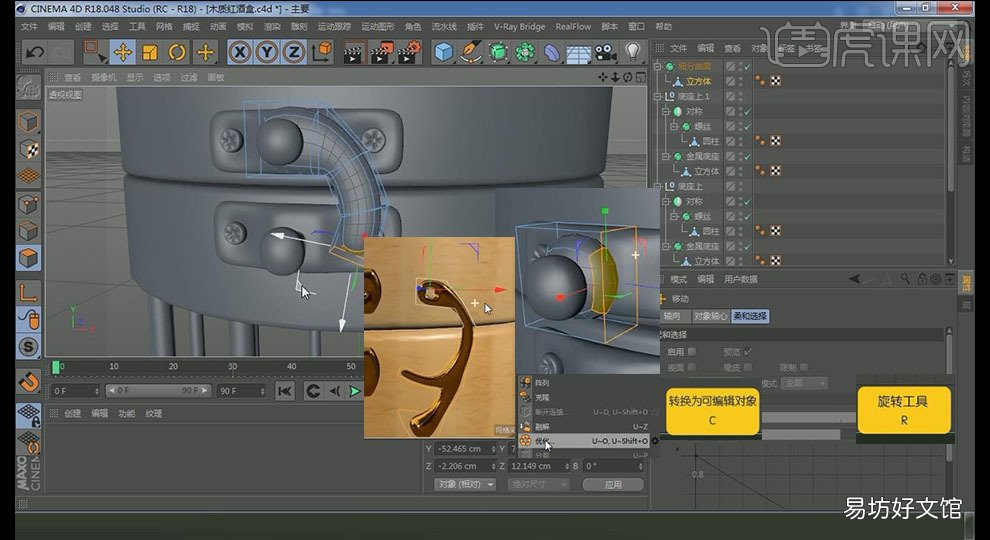Toggle X axis lock

(x=239, y=52)
